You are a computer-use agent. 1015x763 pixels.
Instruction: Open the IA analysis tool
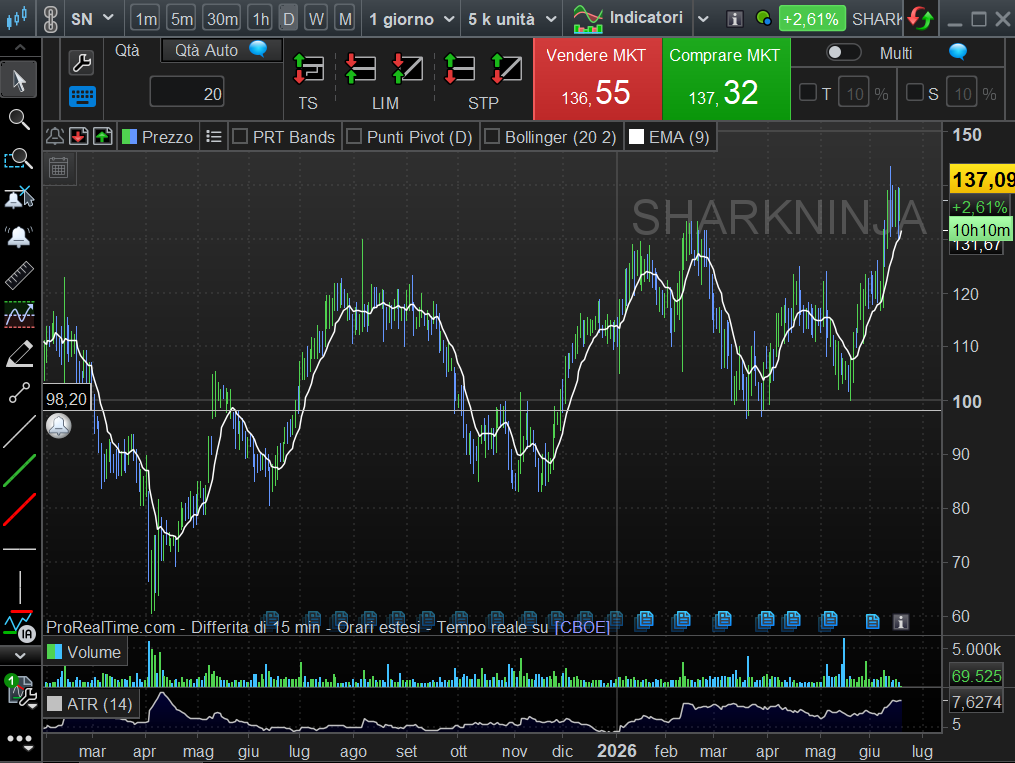19,625
